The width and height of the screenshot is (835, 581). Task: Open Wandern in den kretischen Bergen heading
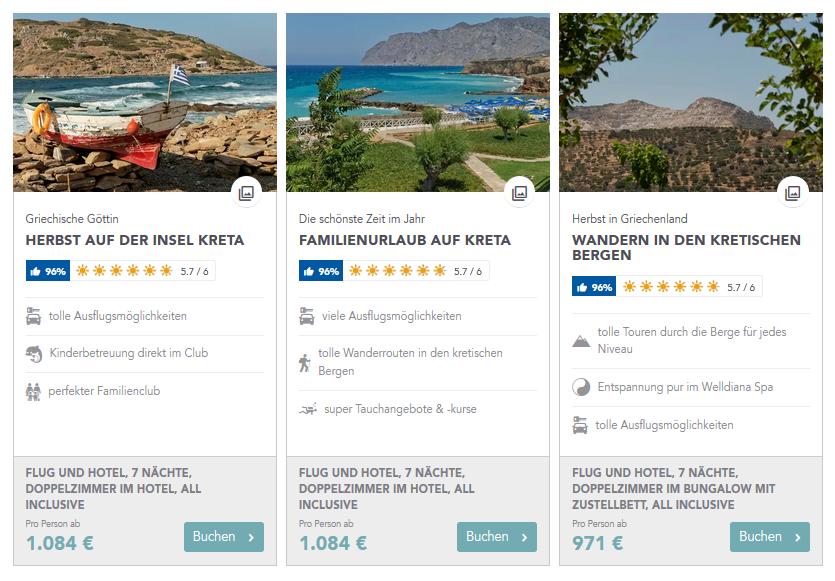(686, 248)
